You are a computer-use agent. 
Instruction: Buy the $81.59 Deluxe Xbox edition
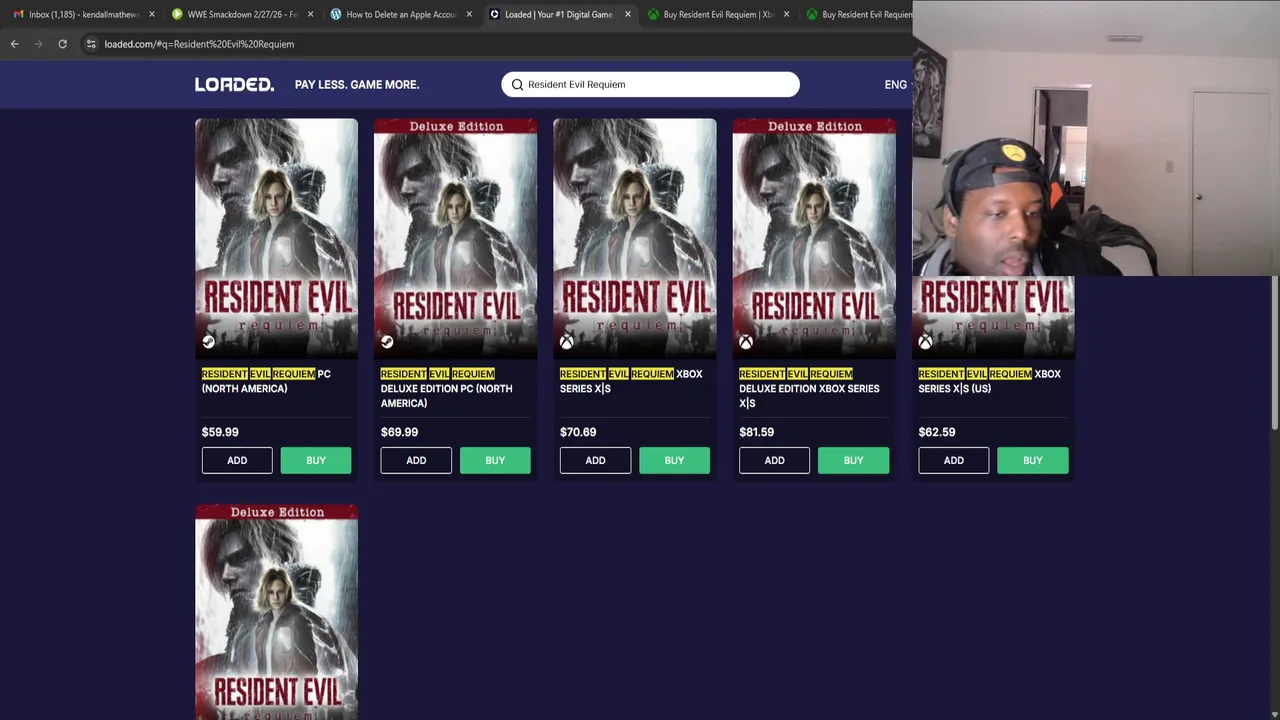pyautogui.click(x=853, y=460)
